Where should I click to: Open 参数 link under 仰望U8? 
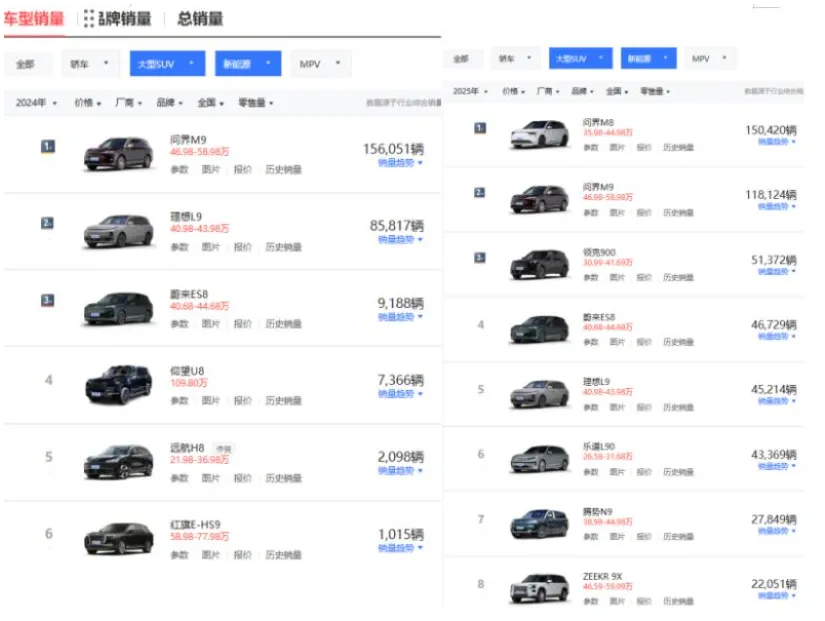(x=179, y=400)
